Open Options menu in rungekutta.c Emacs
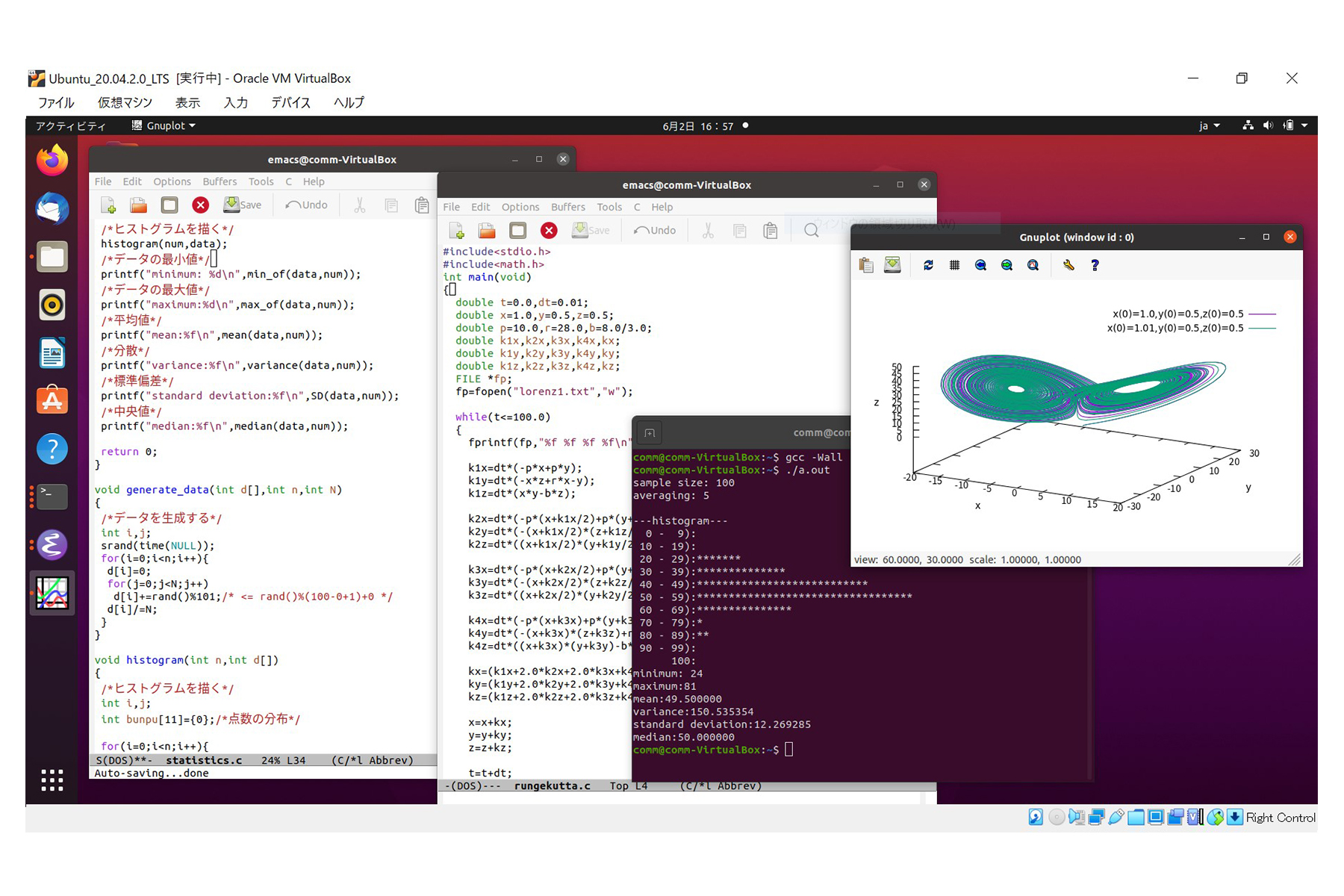The width and height of the screenshot is (1344, 896). click(x=520, y=207)
